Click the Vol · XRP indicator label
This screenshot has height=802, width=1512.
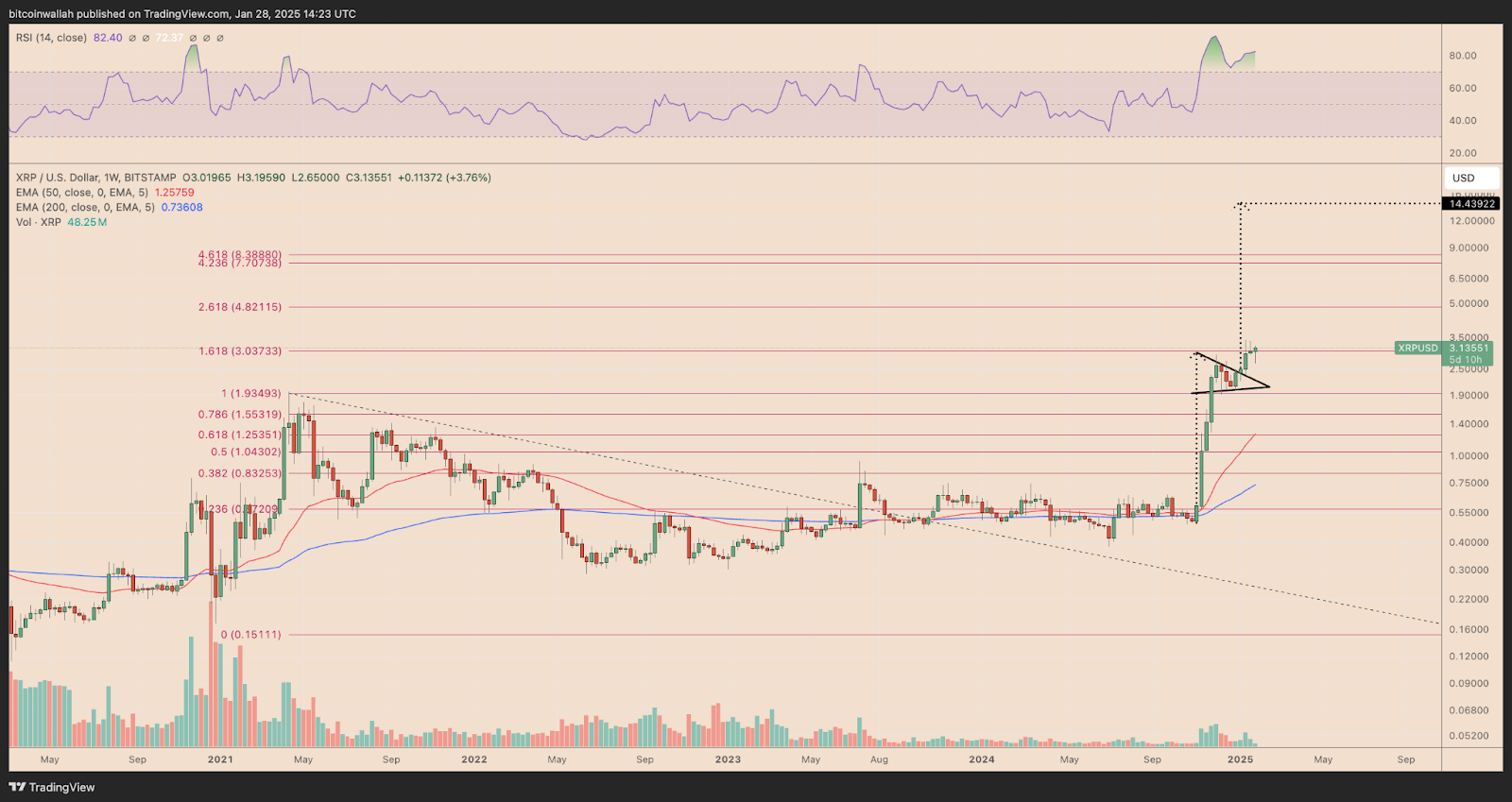click(39, 223)
